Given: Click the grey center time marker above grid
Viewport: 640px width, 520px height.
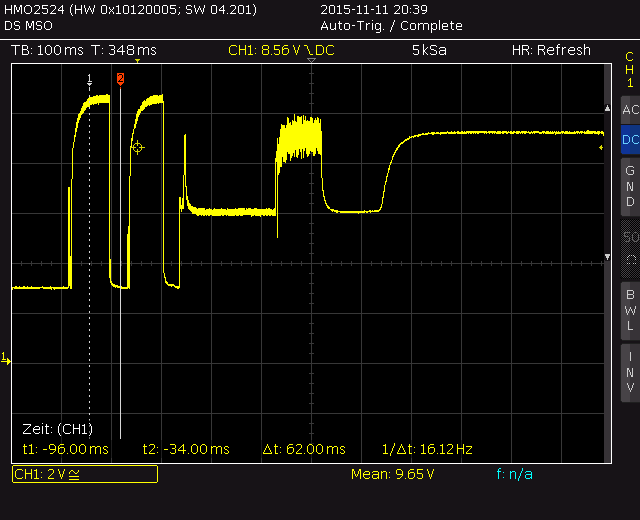Looking at the screenshot, I should [x=311, y=60].
